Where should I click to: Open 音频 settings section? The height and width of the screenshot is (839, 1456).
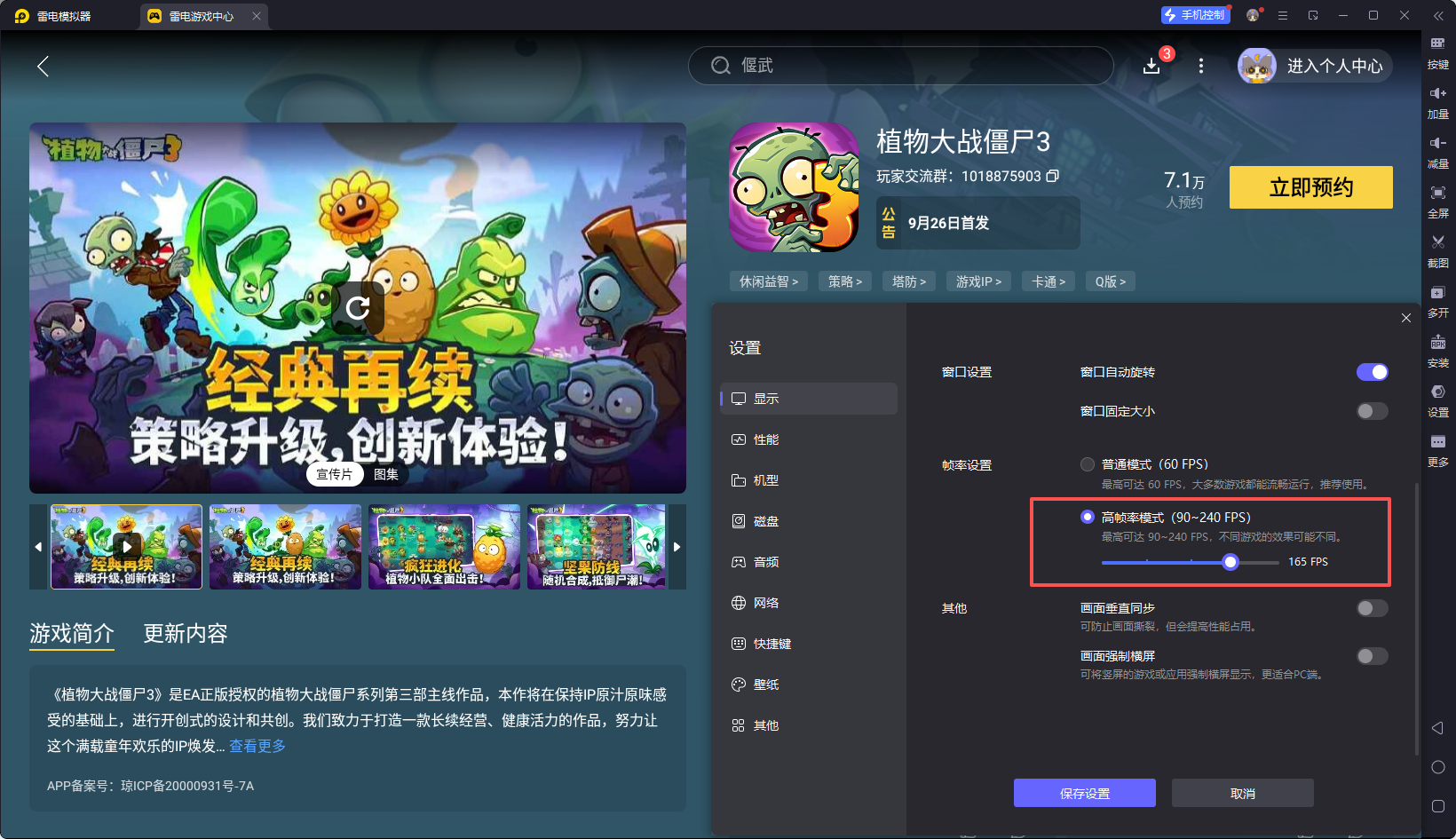click(x=809, y=562)
